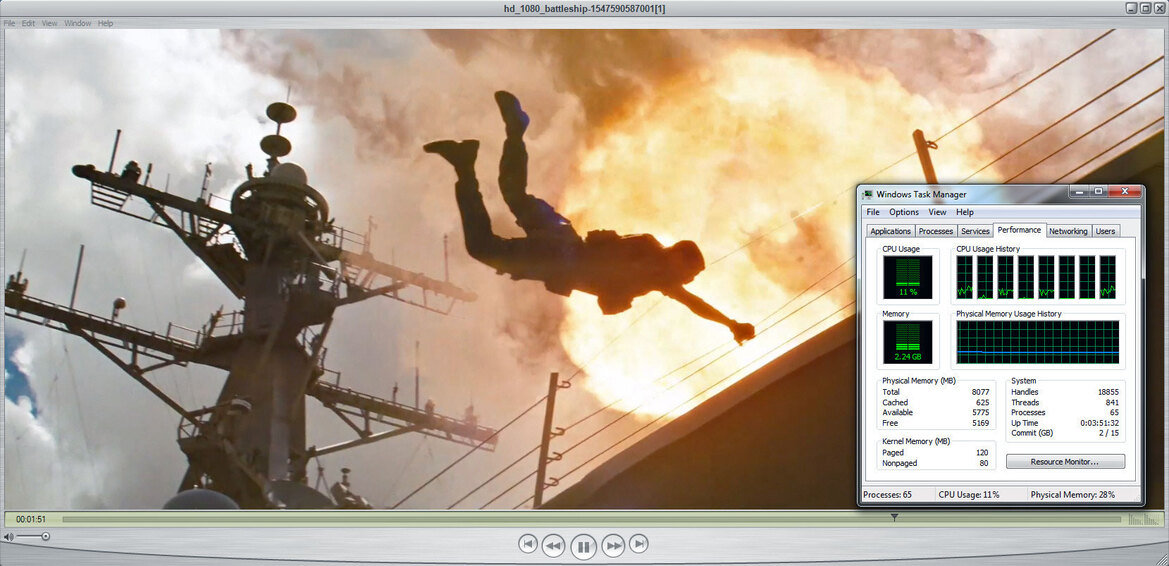
Task: Open the QuickTime Help menu
Action: coord(106,23)
